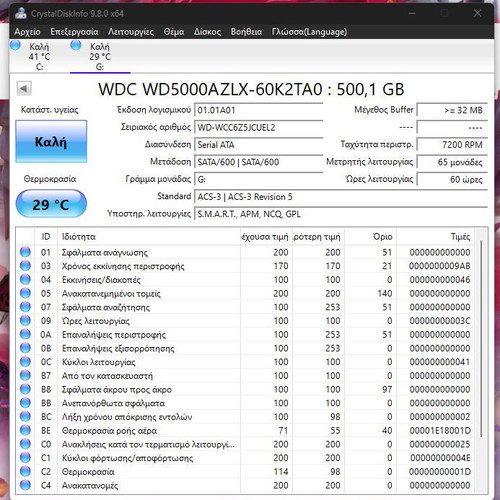Open the Δίσκος menu
The width and height of the screenshot is (500, 500).
pyautogui.click(x=207, y=32)
